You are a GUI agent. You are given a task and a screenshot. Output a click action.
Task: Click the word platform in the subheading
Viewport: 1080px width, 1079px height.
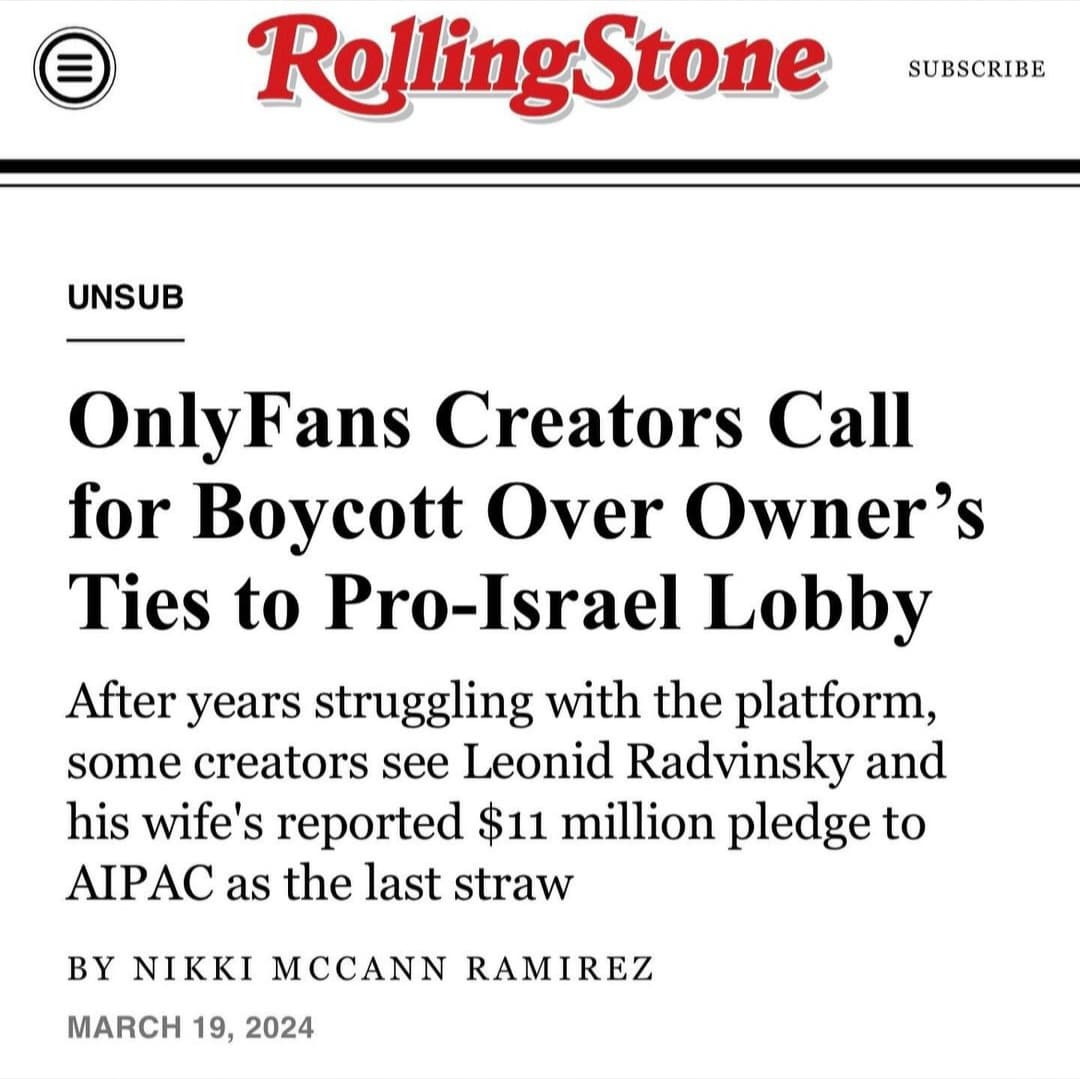click(x=835, y=702)
